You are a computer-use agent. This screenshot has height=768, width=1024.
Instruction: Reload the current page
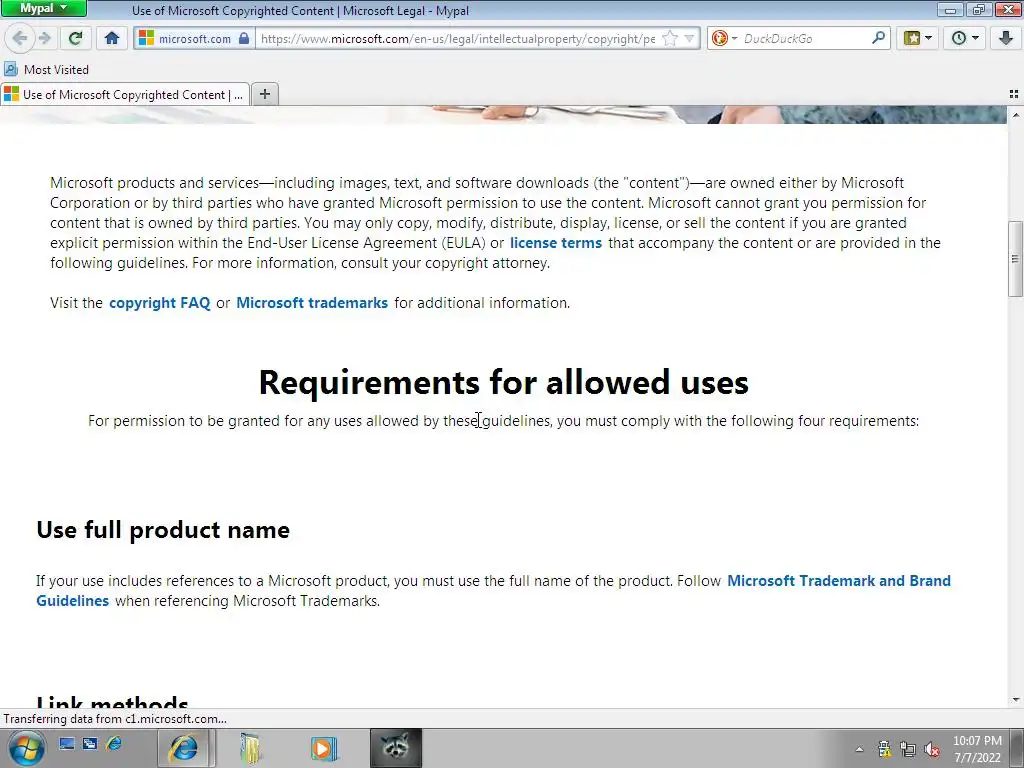coord(75,38)
